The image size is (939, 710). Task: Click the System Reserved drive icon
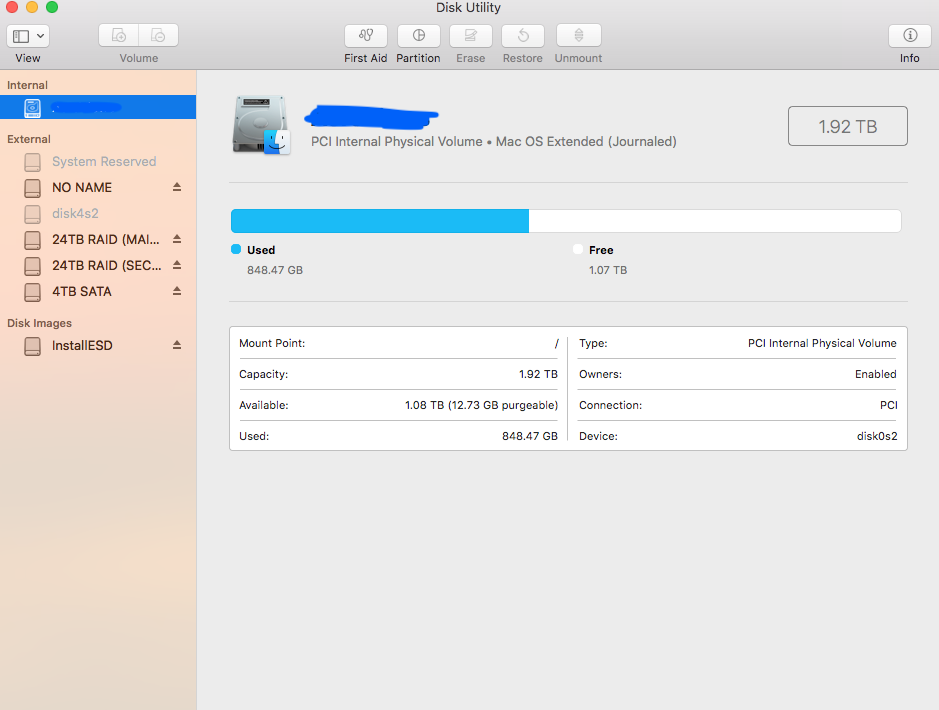[32, 162]
